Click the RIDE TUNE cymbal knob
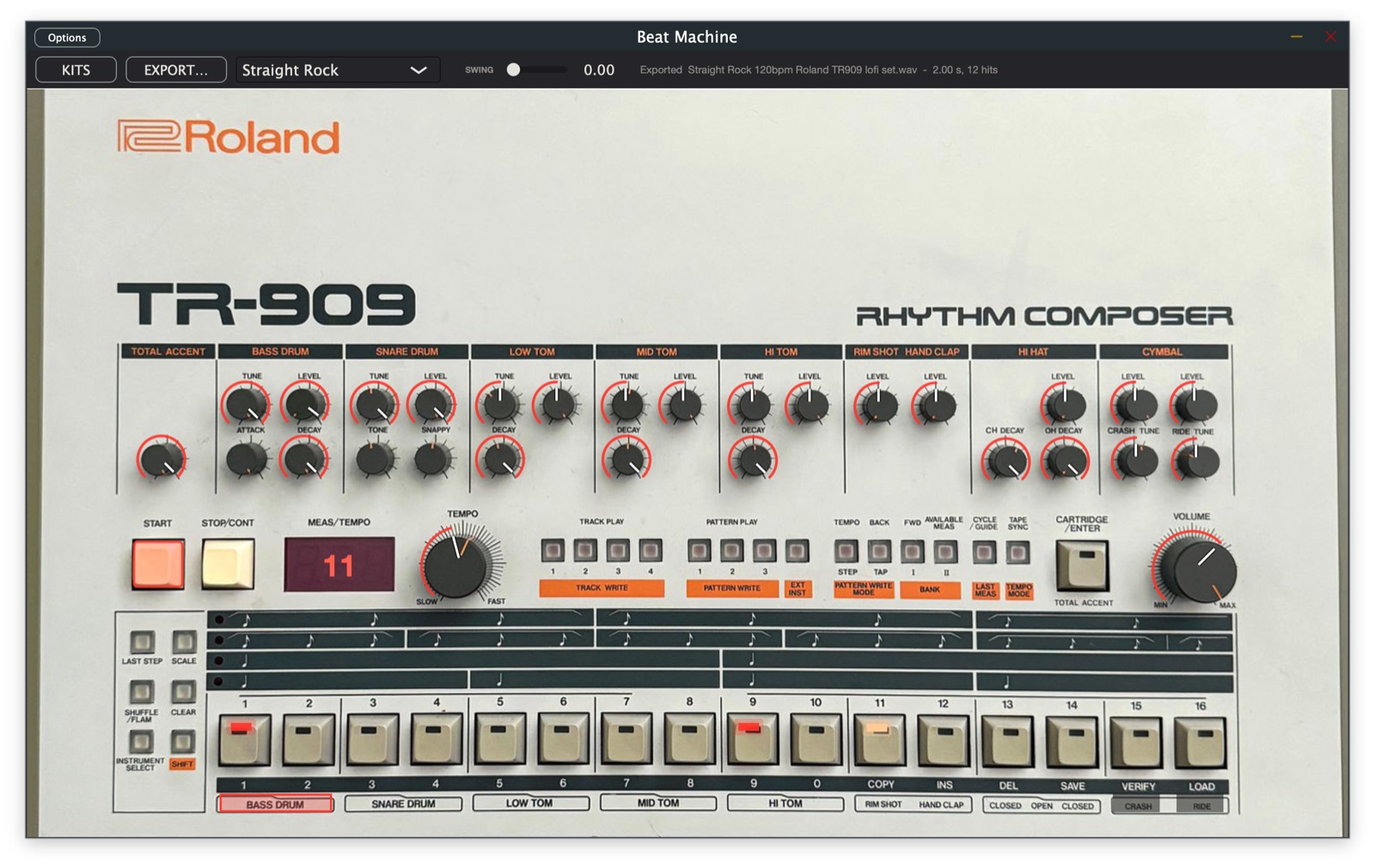Image resolution: width=1375 pixels, height=868 pixels. 1195,461
